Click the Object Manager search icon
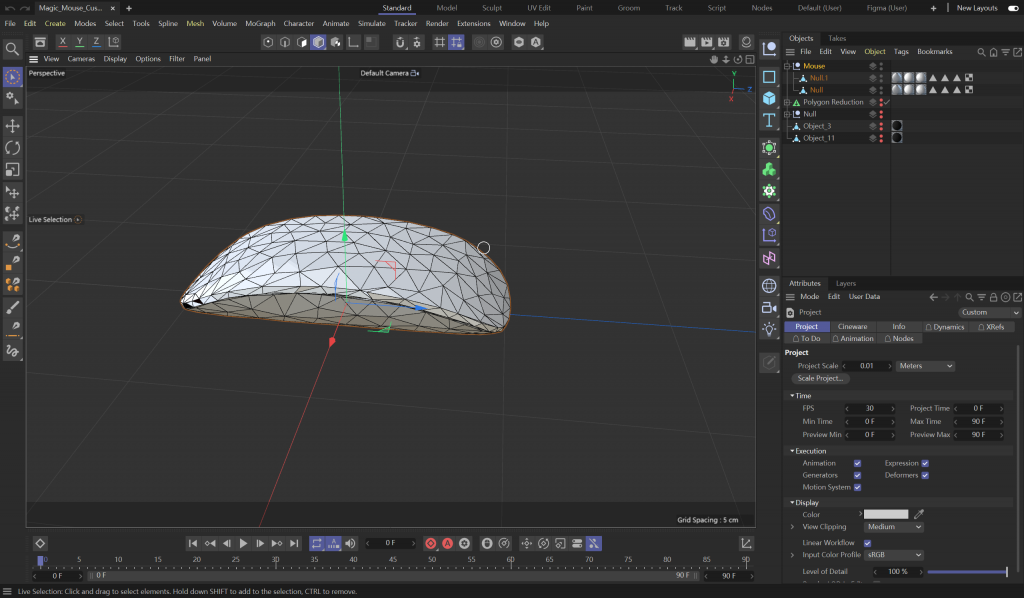The image size is (1024, 598). (981, 52)
